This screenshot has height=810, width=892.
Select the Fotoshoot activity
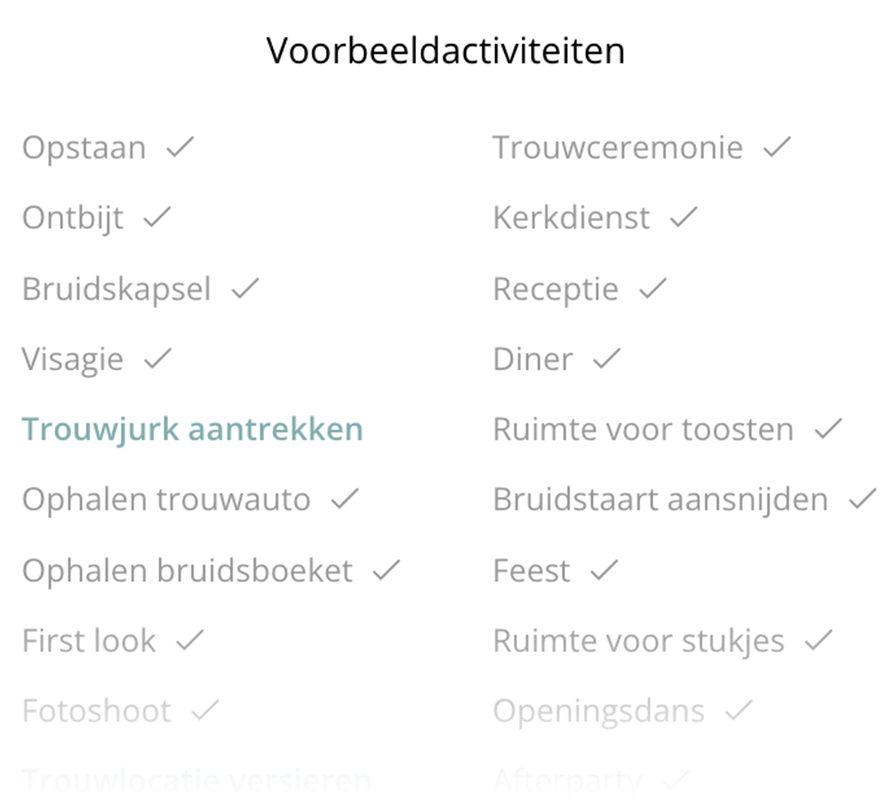point(96,711)
